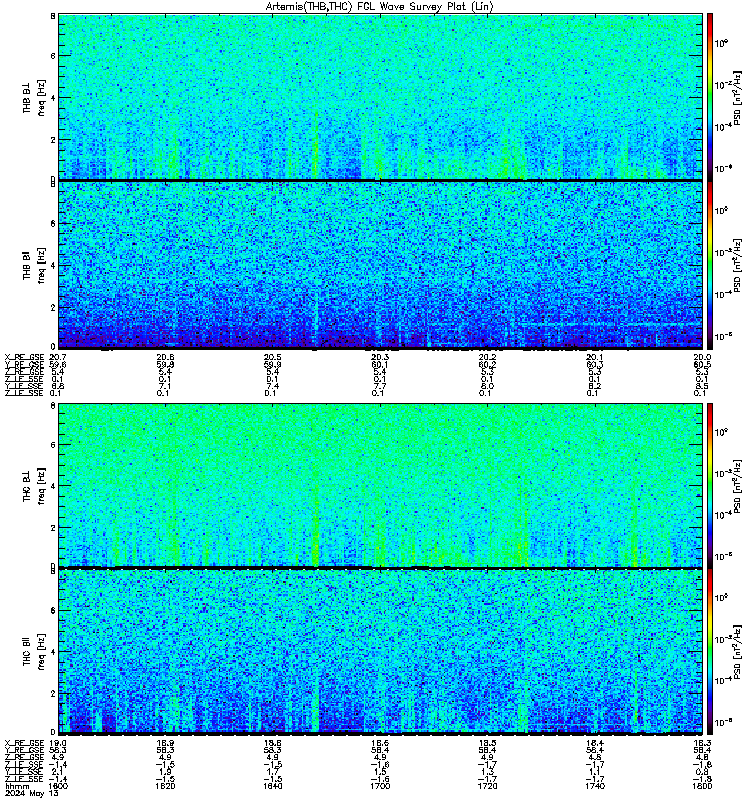The width and height of the screenshot is (750, 800).
Task: Click X_RE_GSE row label under THB panels
Action: [x=24, y=357]
